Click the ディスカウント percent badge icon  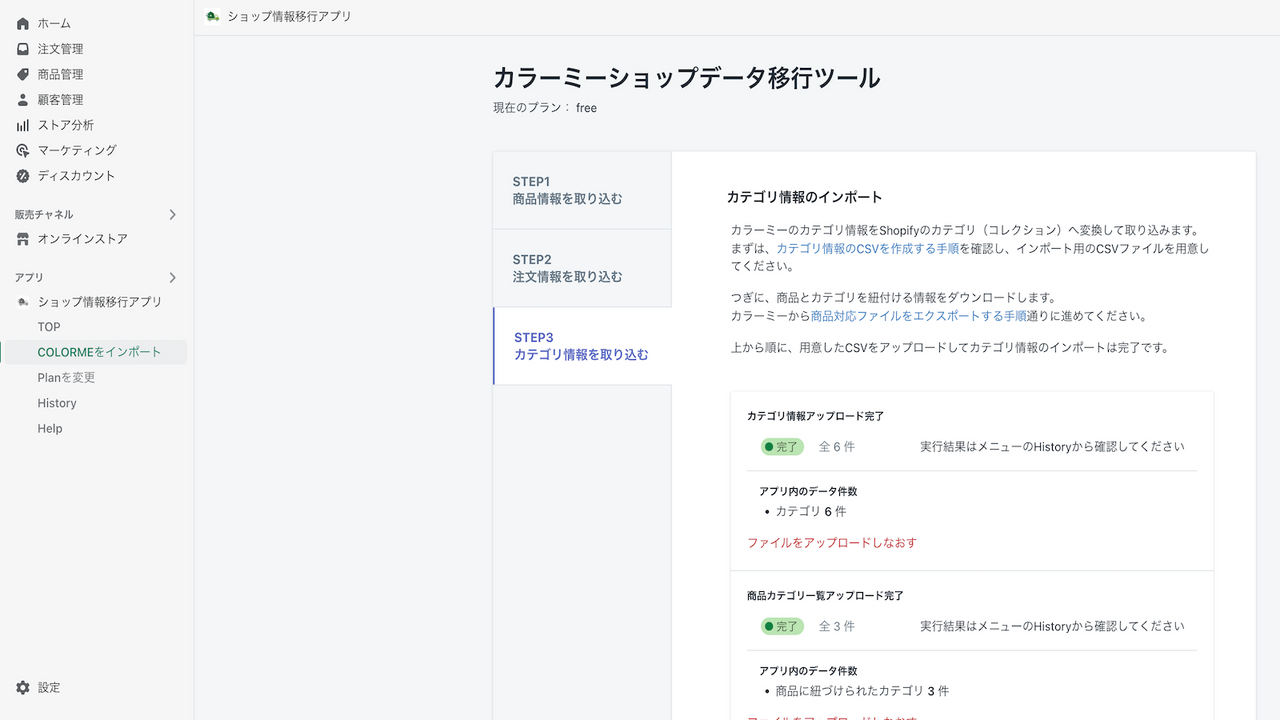pyautogui.click(x=23, y=176)
